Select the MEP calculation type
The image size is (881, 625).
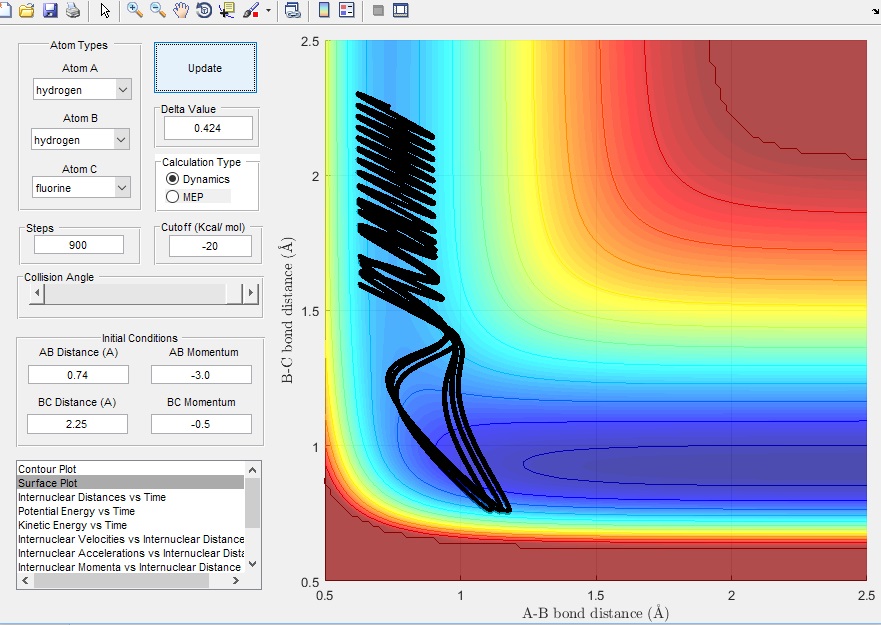[x=173, y=196]
